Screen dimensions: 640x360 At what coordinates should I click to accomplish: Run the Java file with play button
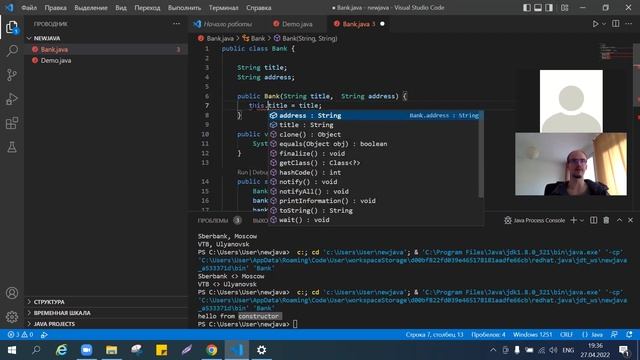pos(595,24)
